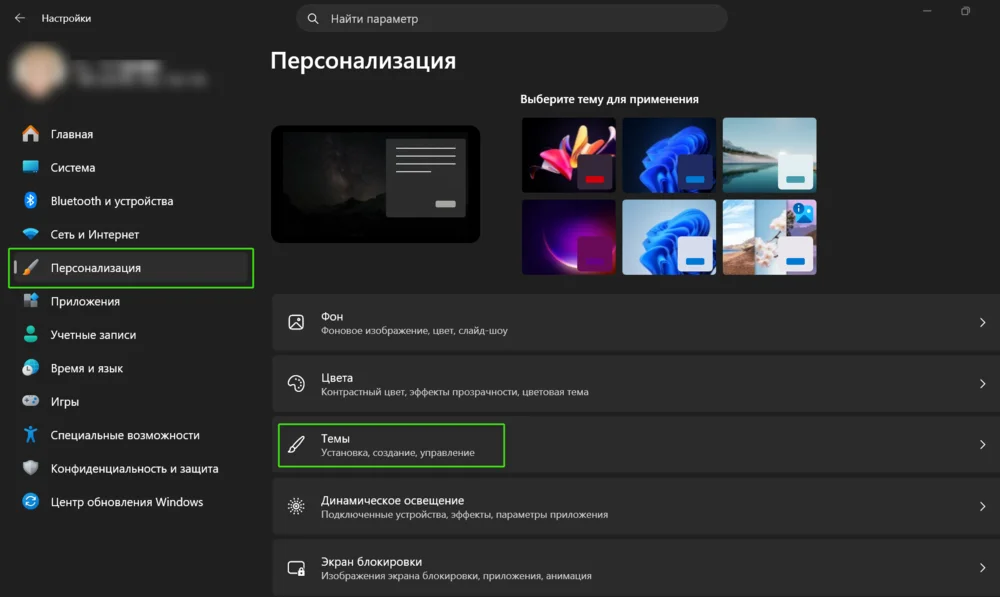Click the Система monitor icon
The image size is (1000, 597).
pos(30,167)
